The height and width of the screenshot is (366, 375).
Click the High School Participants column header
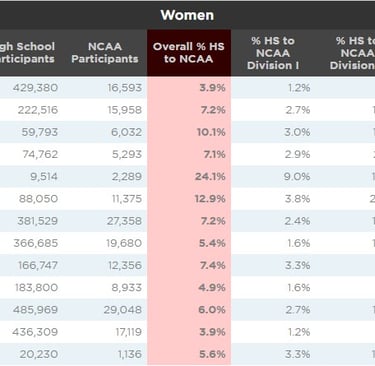pos(27,53)
